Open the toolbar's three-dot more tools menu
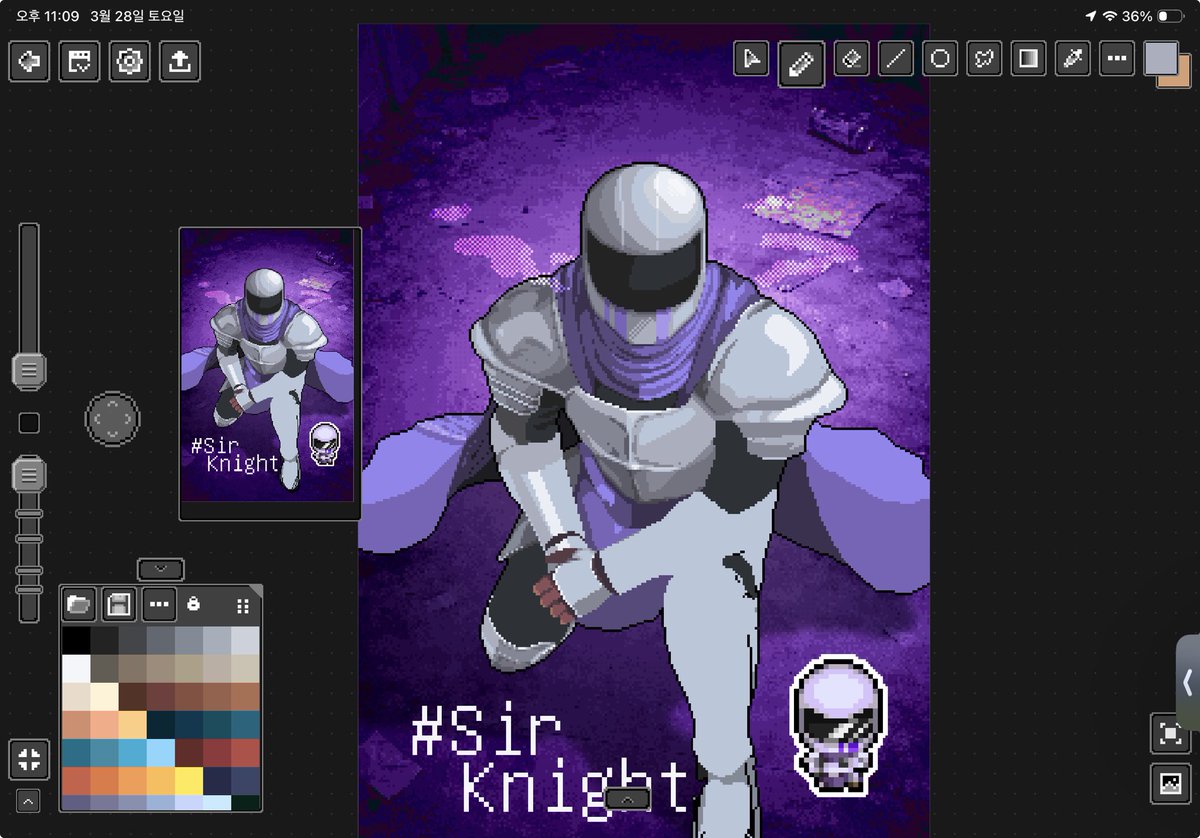The image size is (1200, 838). coord(1116,59)
